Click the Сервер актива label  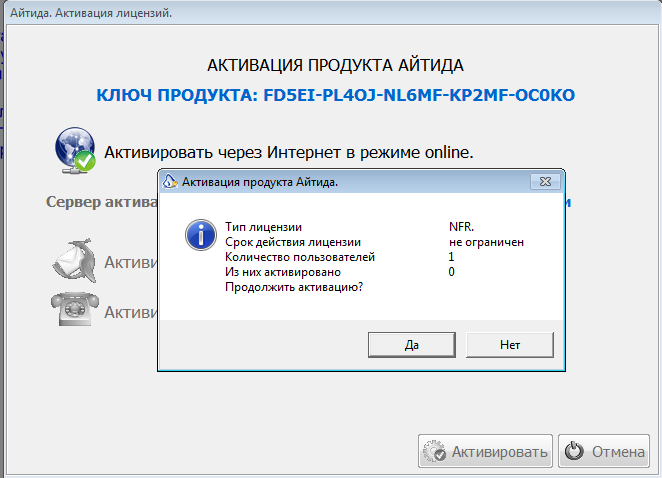pyautogui.click(x=102, y=202)
